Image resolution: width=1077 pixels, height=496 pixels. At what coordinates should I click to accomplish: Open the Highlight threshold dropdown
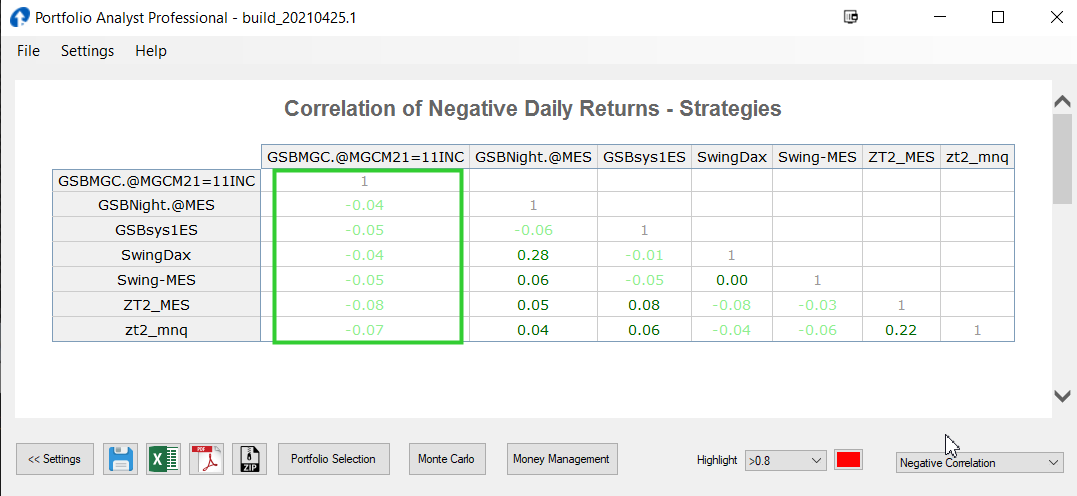785,460
